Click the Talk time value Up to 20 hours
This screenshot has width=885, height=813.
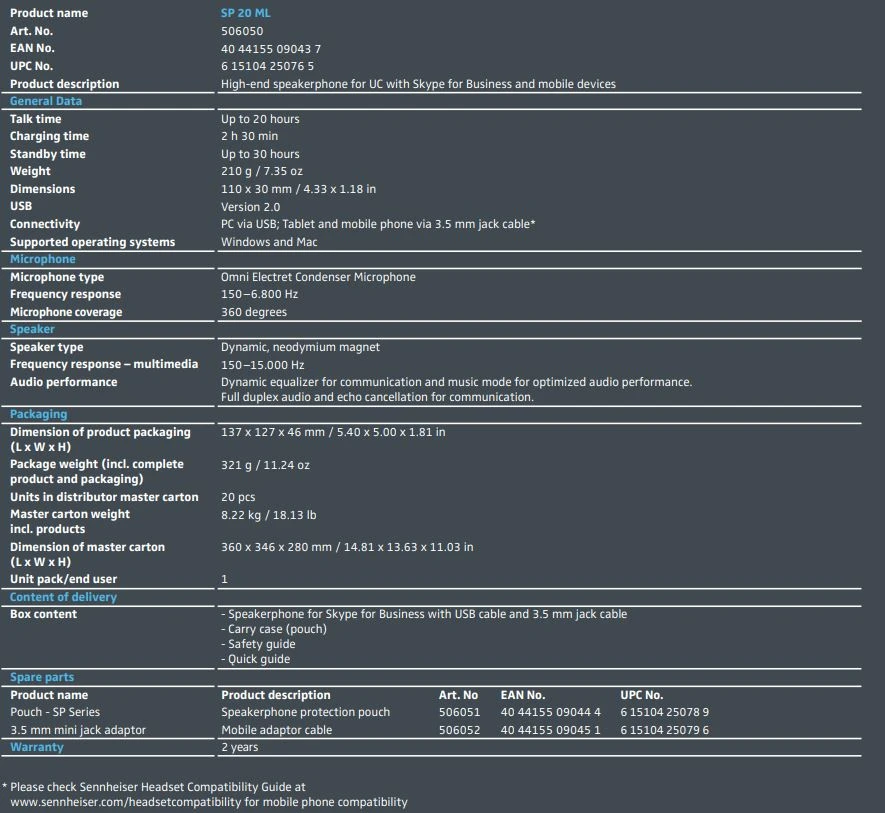click(x=260, y=119)
